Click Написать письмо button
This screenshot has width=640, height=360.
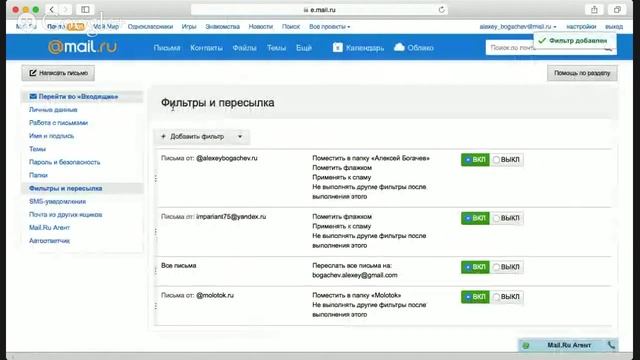click(x=58, y=73)
